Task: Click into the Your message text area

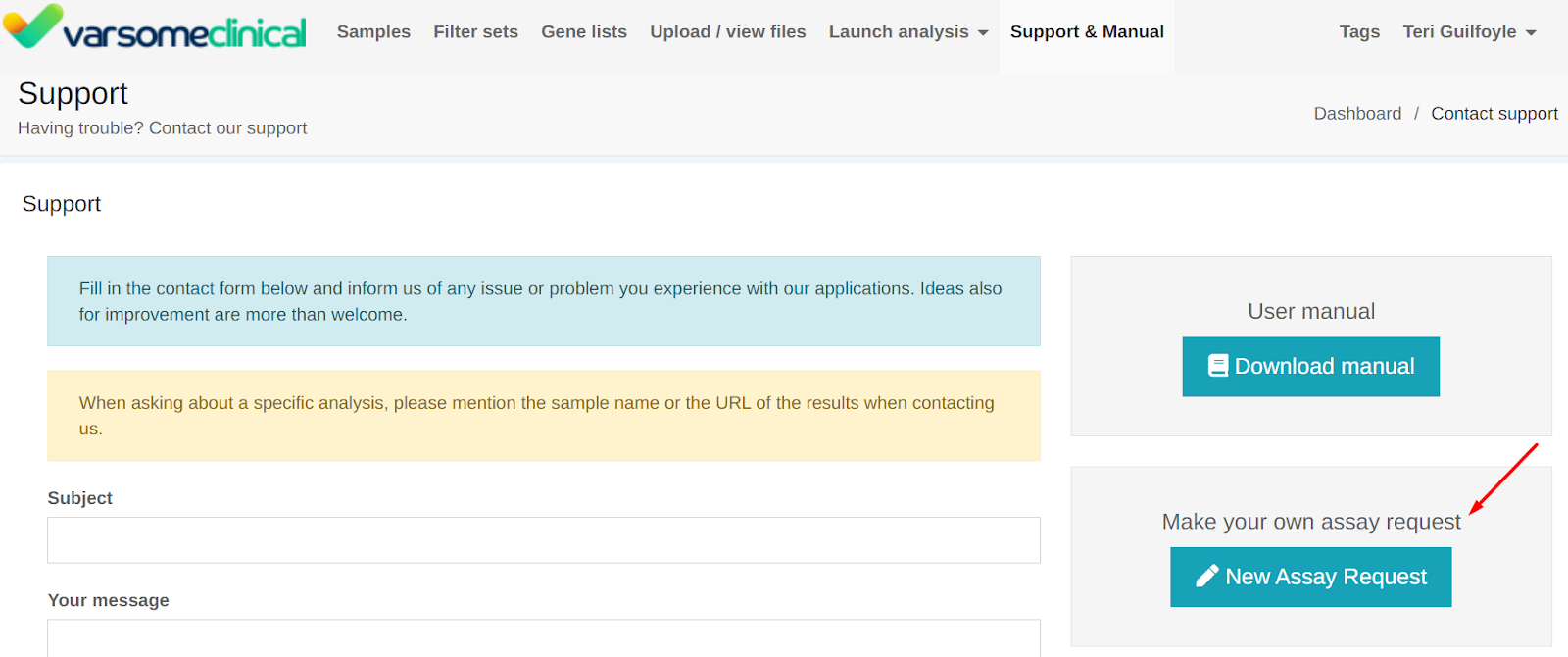Action: point(543,637)
